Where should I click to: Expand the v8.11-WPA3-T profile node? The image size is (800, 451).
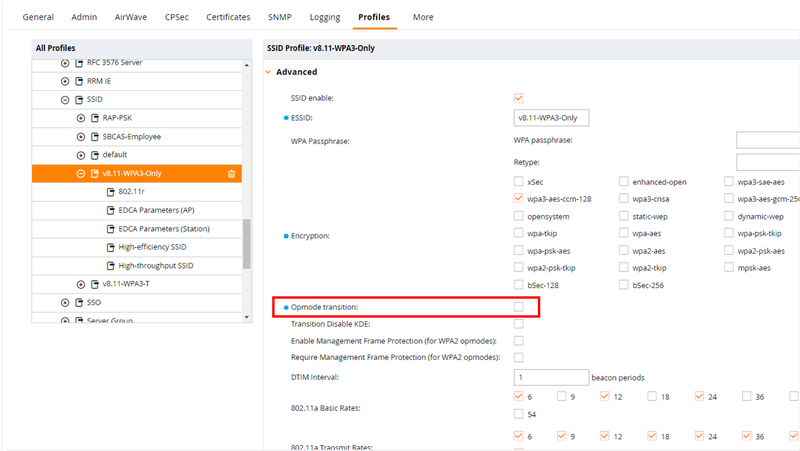[81, 284]
